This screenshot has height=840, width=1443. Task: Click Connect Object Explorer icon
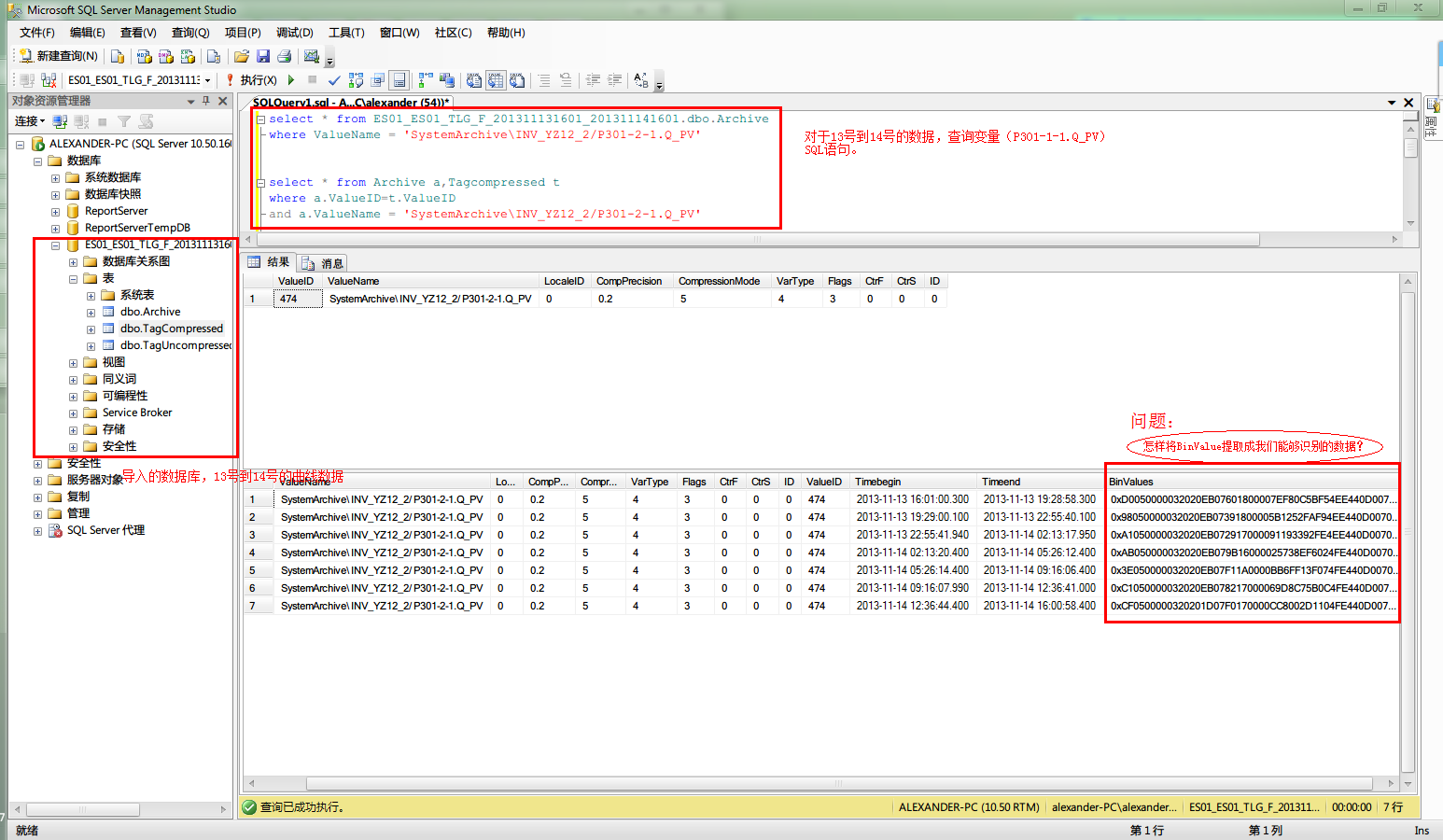[60, 121]
